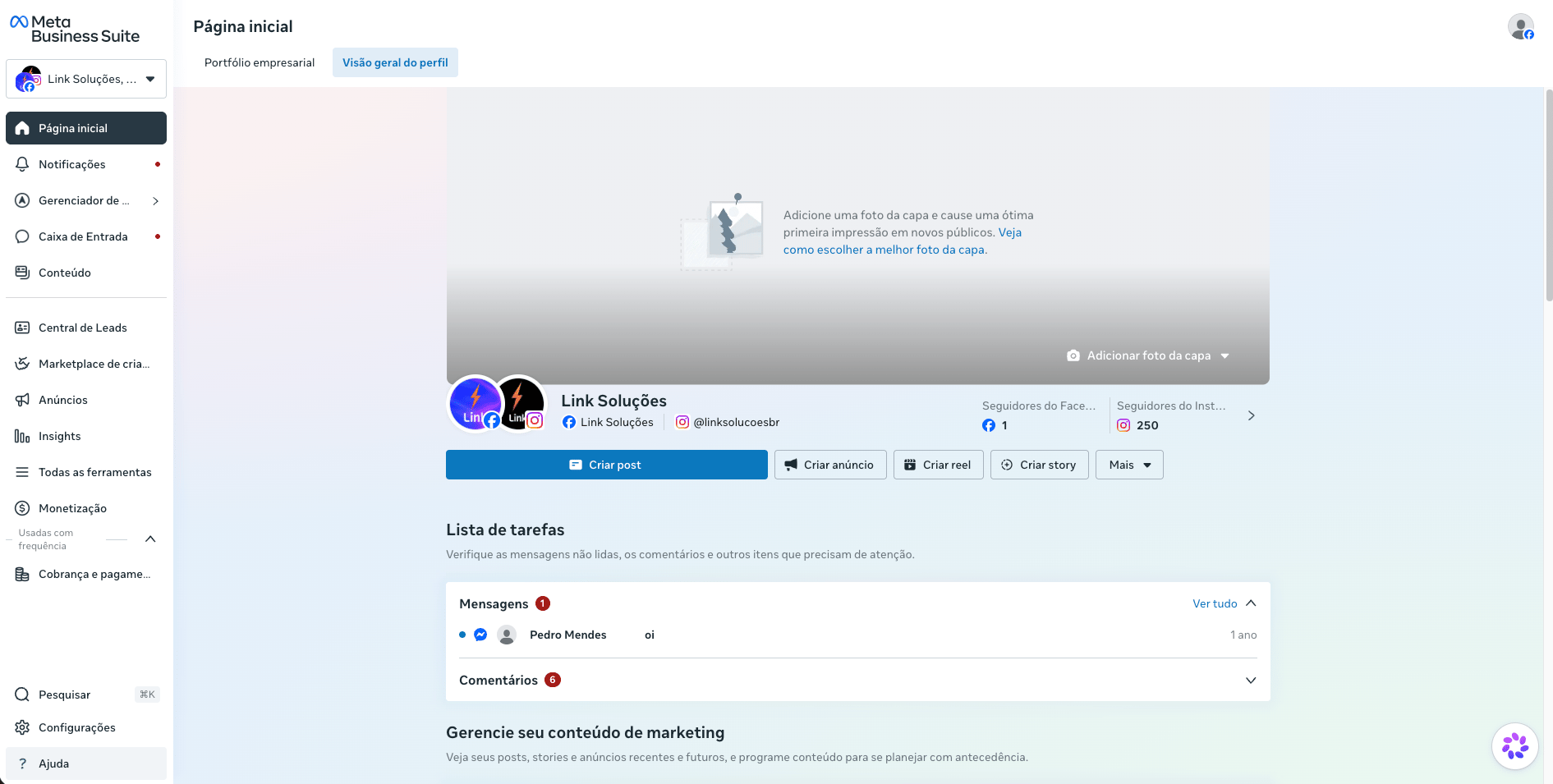Click the ⌘K shortcut badge in Pesquisar
This screenshot has height=784, width=1553.
147,695
